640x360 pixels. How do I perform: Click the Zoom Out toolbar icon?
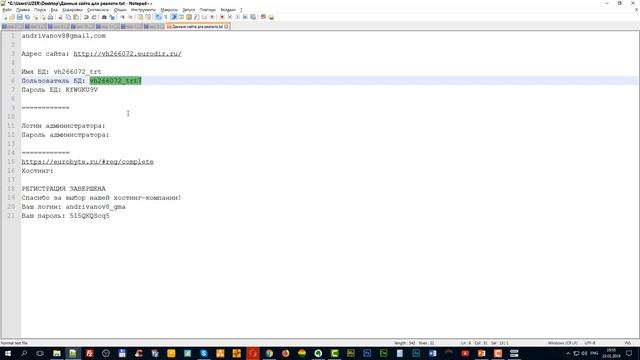click(130, 17)
